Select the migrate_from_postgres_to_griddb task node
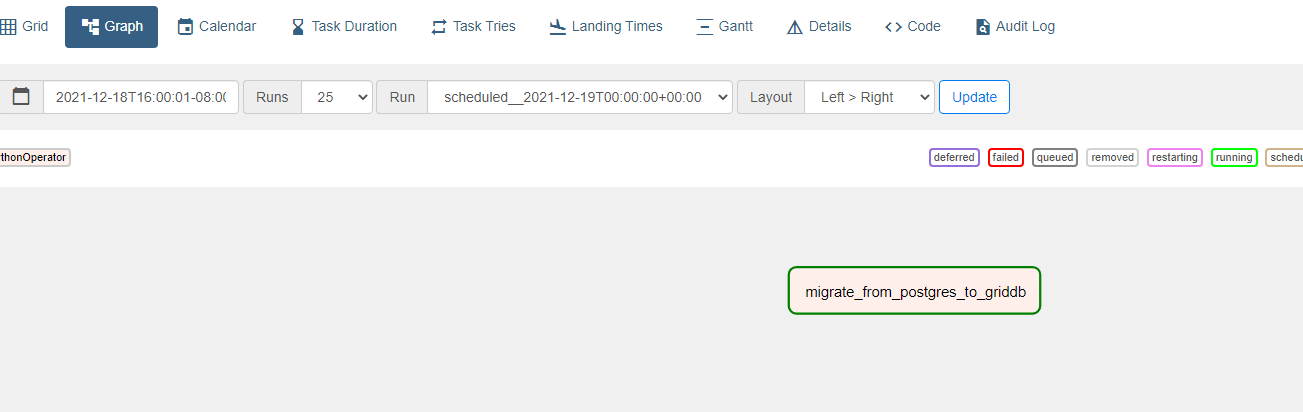The image size is (1303, 412). pyautogui.click(x=914, y=291)
